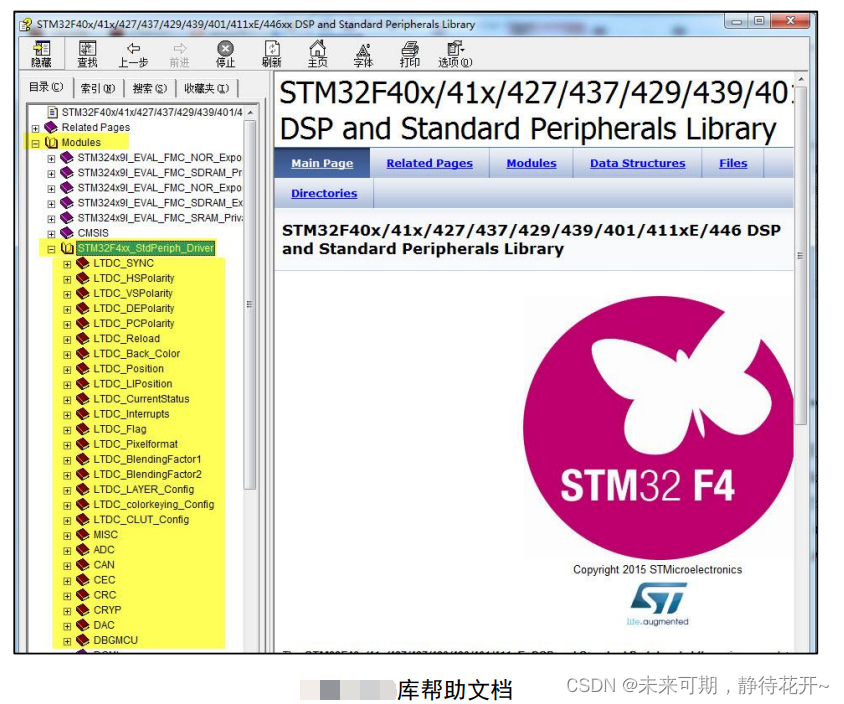The image size is (844, 704).
Task: Click the book icon beside LTDC_SYNC
Action: click(x=82, y=263)
